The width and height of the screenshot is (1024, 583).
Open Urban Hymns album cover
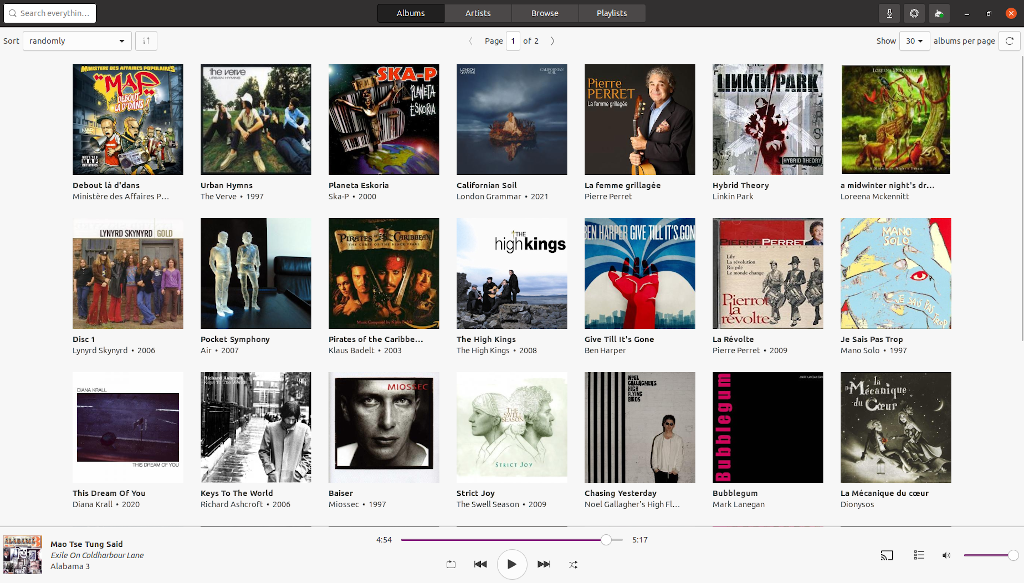256,119
